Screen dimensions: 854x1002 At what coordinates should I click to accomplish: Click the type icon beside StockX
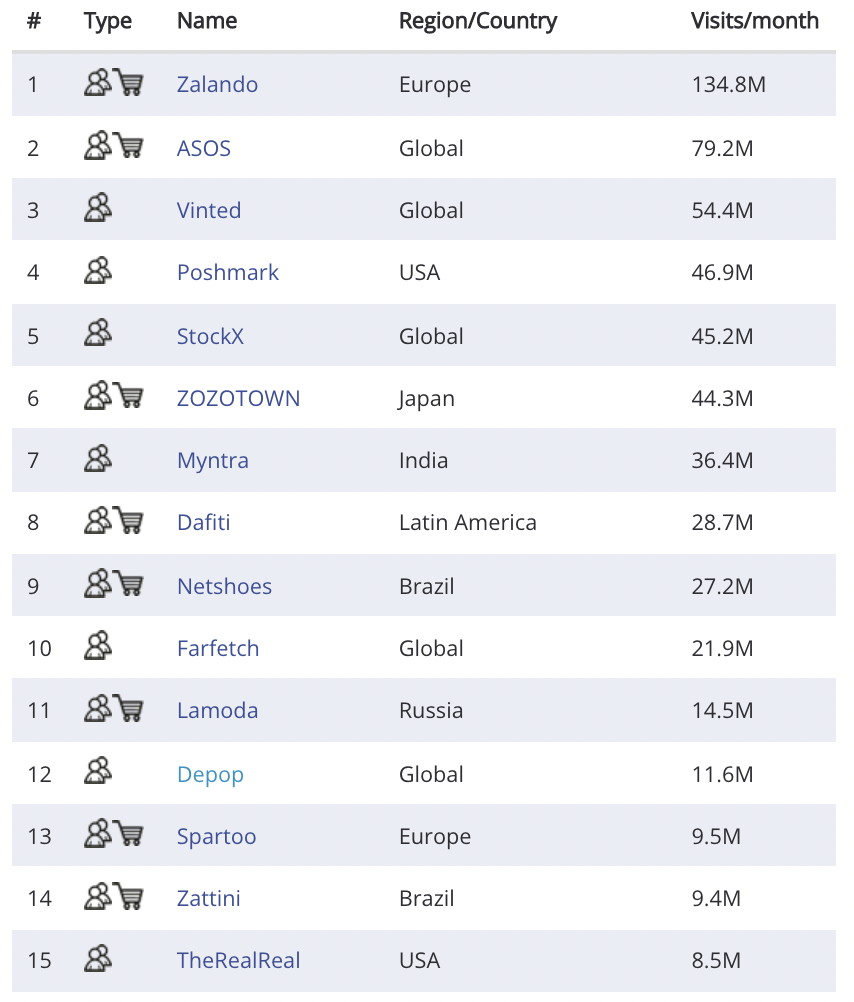pyautogui.click(x=98, y=334)
